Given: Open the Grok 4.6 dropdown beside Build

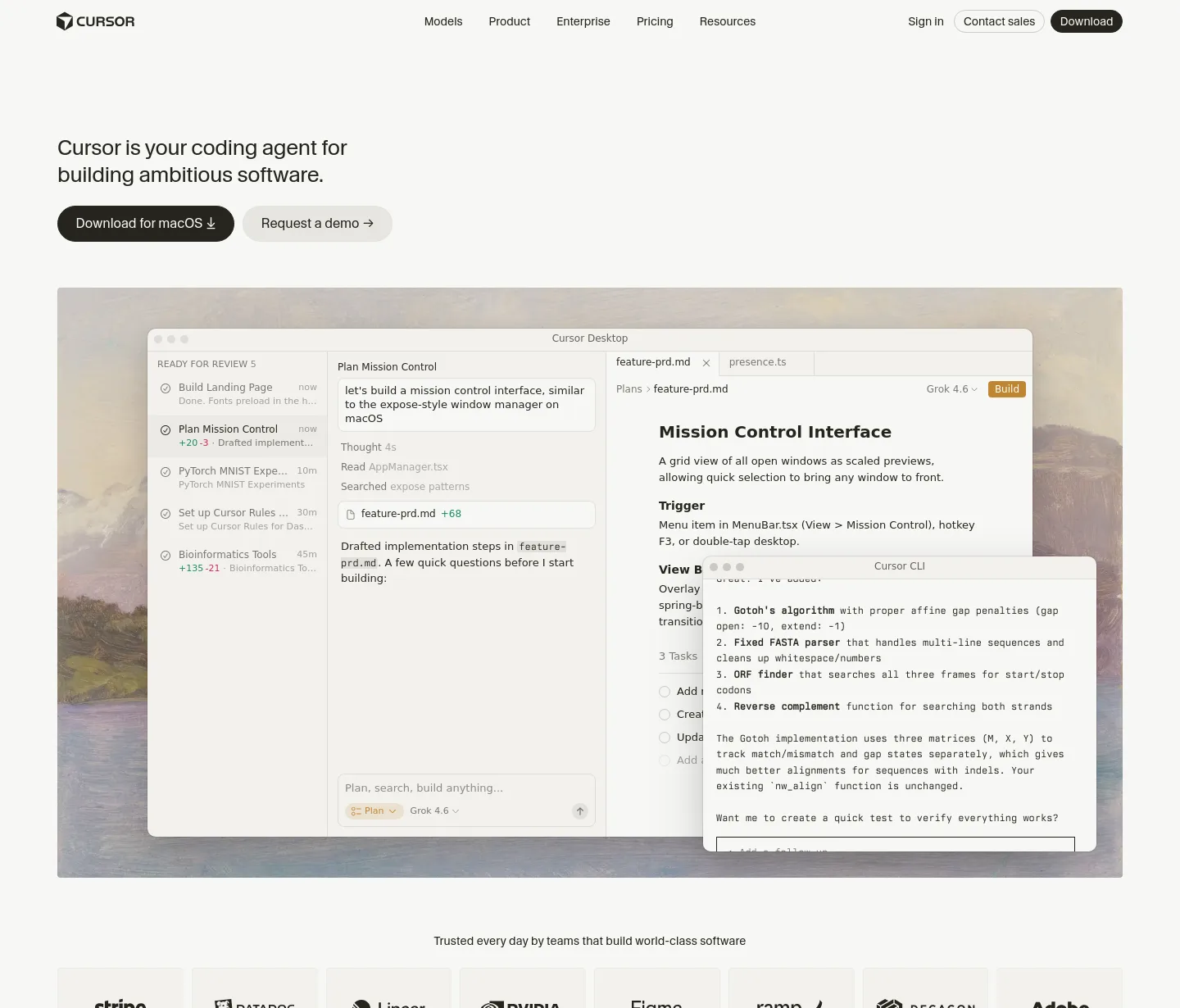Looking at the screenshot, I should [952, 389].
